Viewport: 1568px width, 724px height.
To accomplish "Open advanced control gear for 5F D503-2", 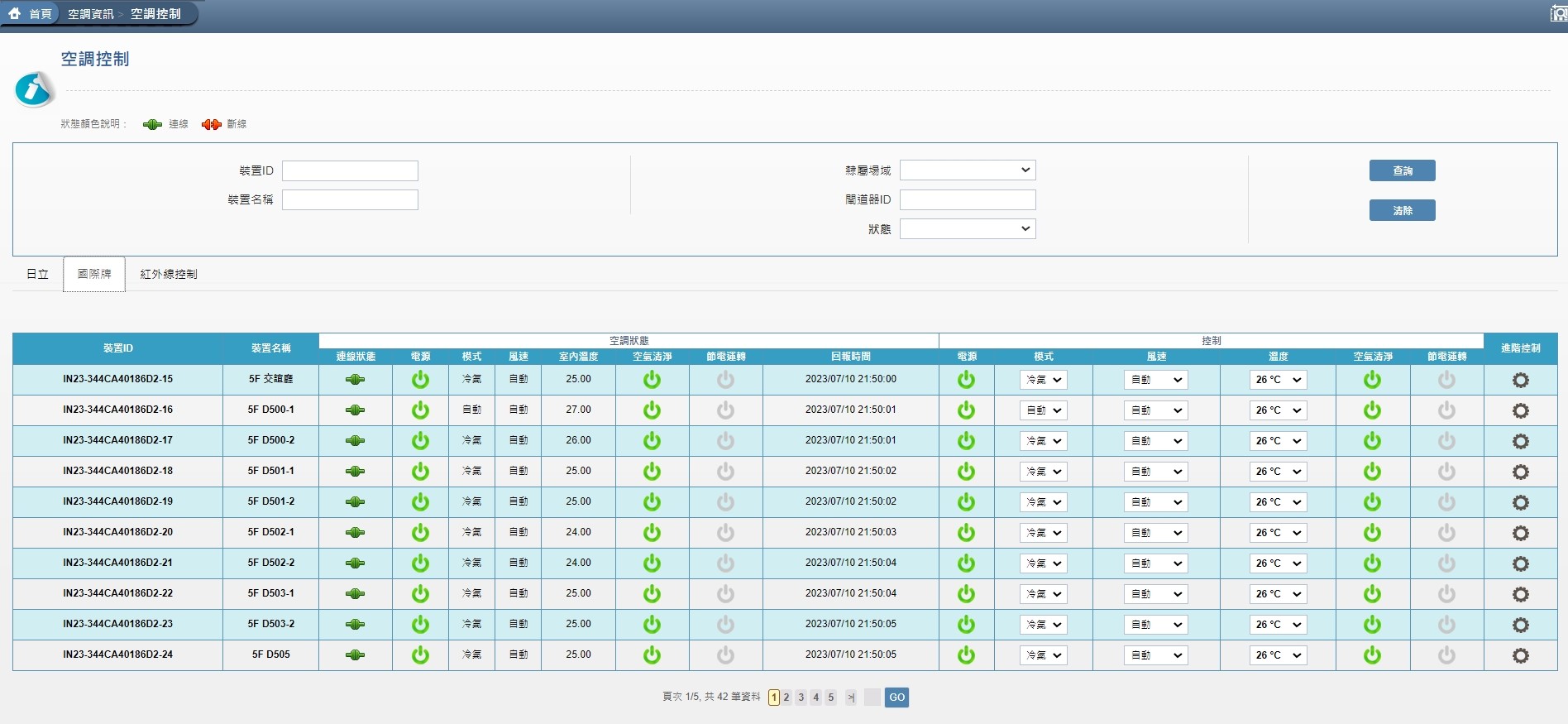I will (1520, 625).
